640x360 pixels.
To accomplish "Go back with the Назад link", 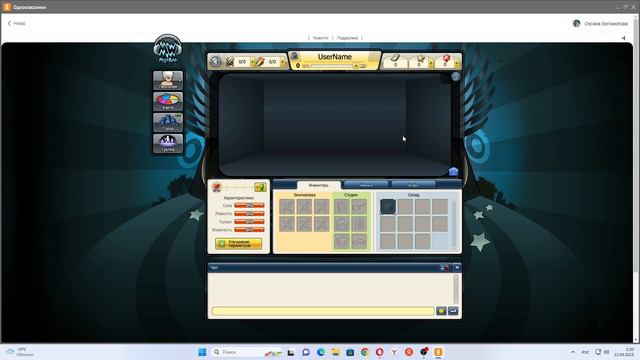I will (x=17, y=23).
